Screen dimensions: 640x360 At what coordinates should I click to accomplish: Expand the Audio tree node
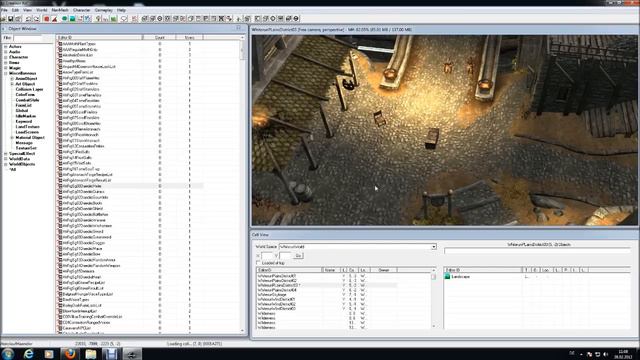[x=6, y=52]
